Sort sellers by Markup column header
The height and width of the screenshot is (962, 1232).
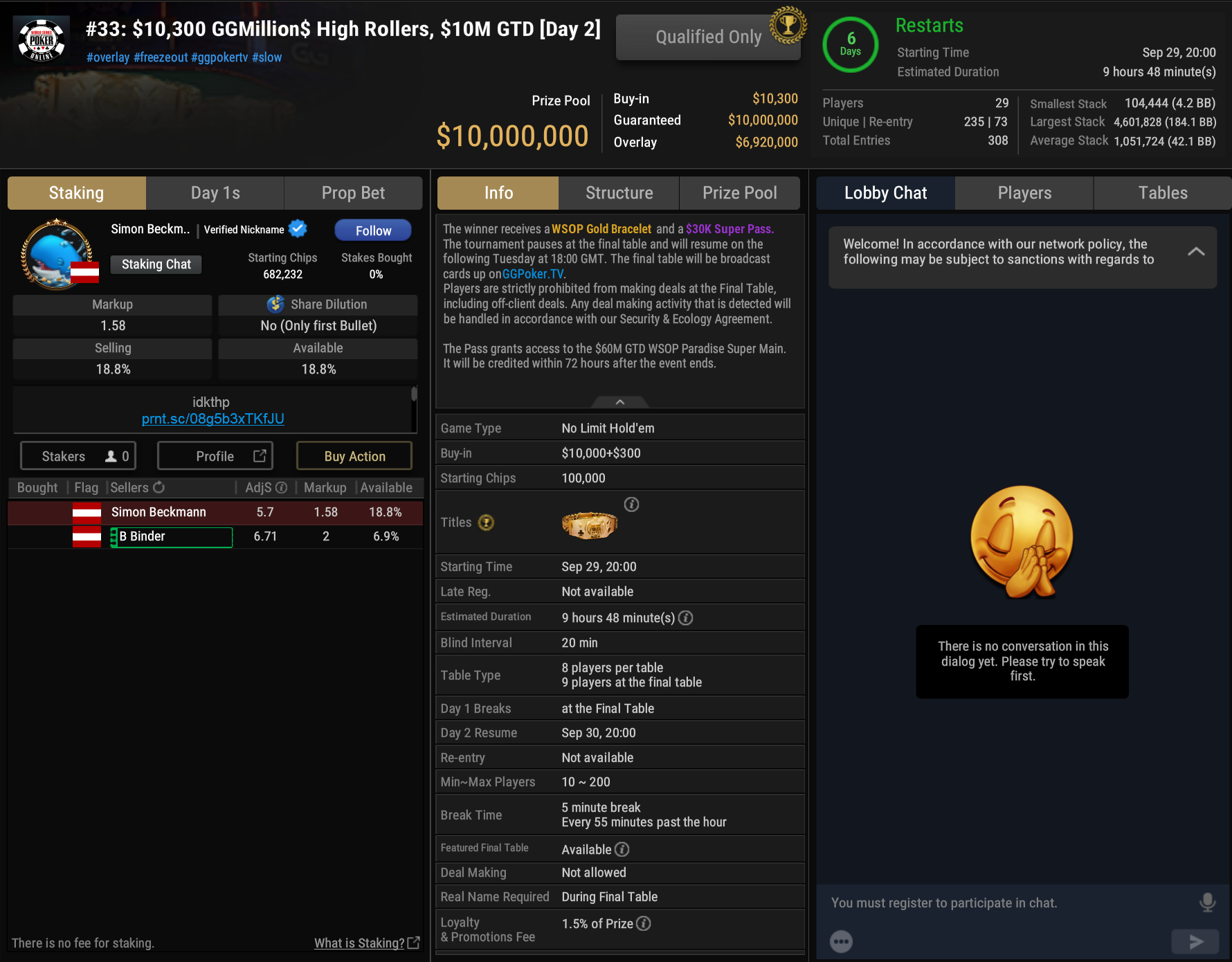click(325, 487)
